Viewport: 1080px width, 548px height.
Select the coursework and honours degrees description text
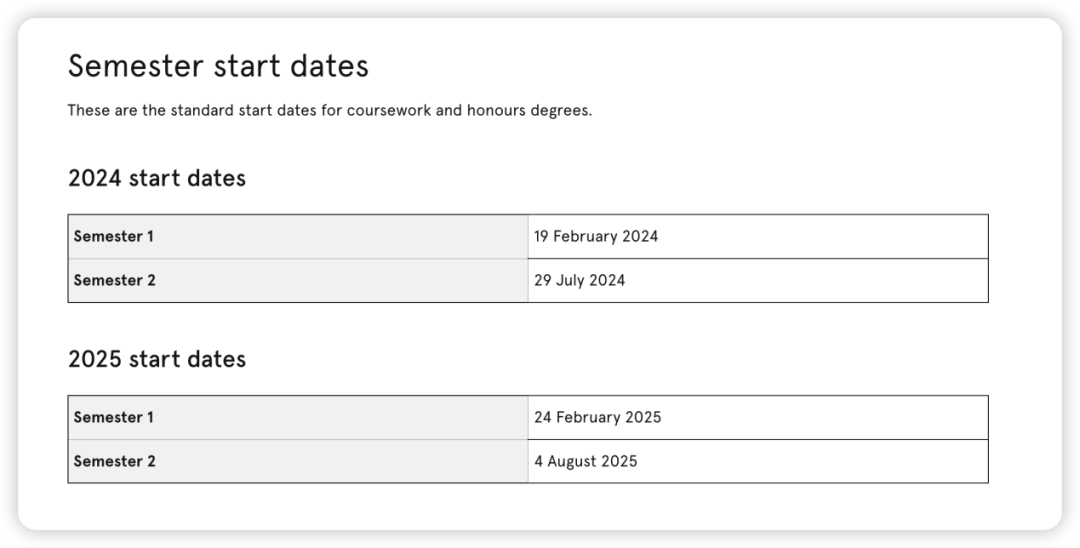(x=329, y=110)
